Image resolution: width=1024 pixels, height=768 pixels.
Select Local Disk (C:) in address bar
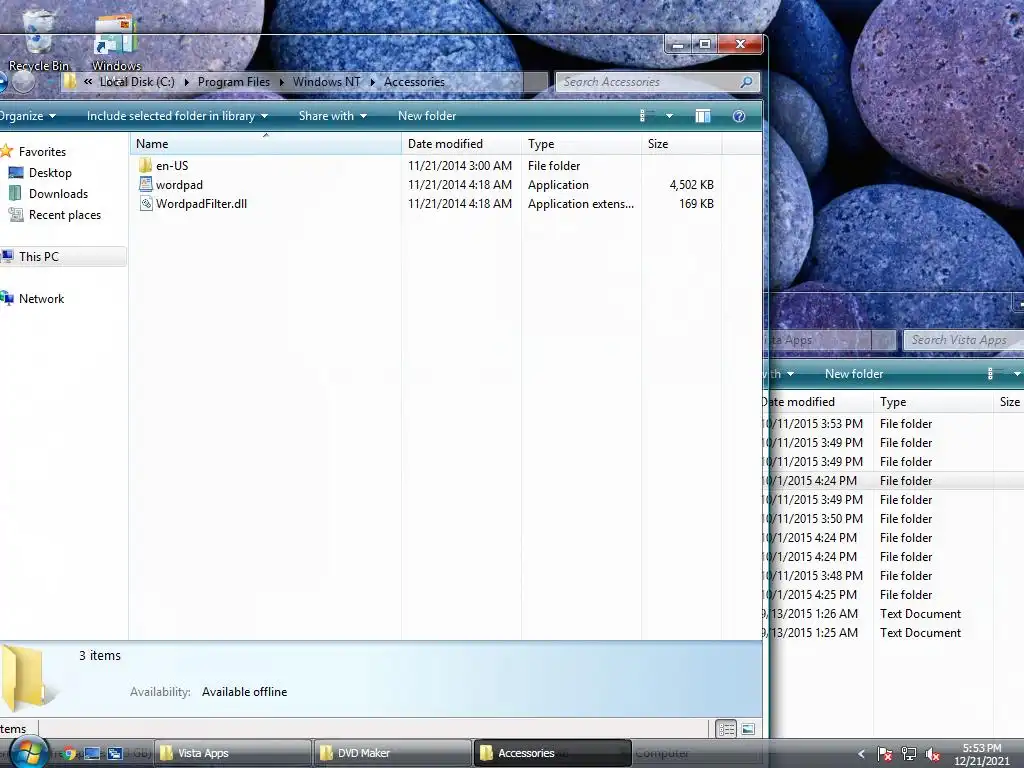coord(137,82)
